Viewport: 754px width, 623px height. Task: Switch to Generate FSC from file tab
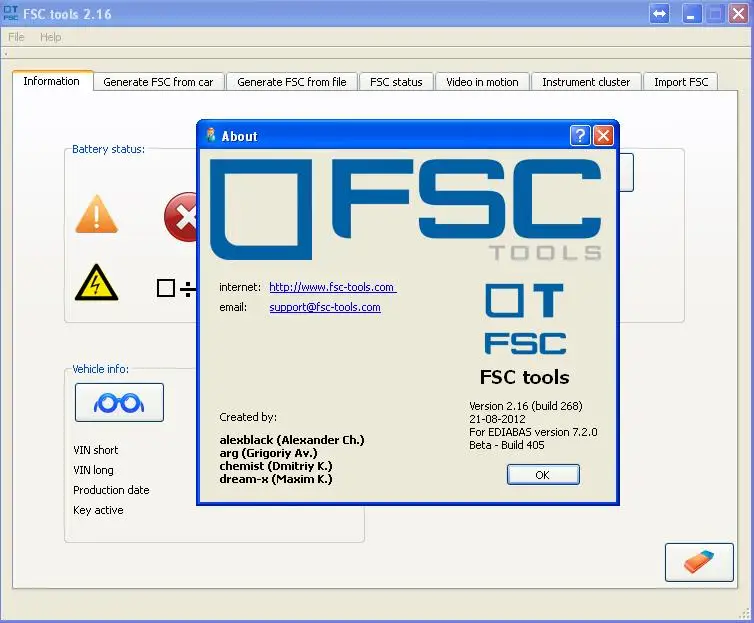[x=292, y=82]
